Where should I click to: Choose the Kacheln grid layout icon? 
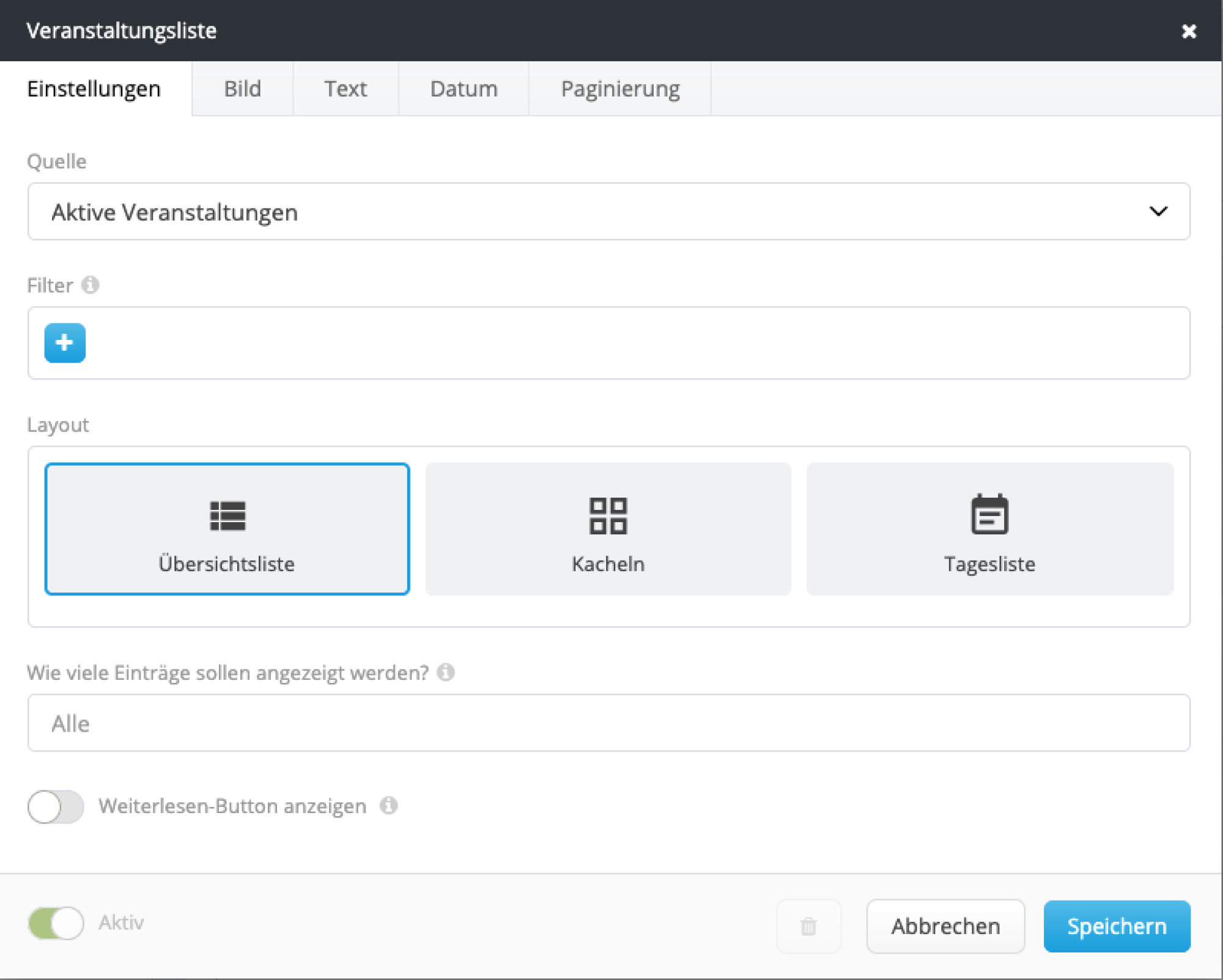tap(608, 516)
